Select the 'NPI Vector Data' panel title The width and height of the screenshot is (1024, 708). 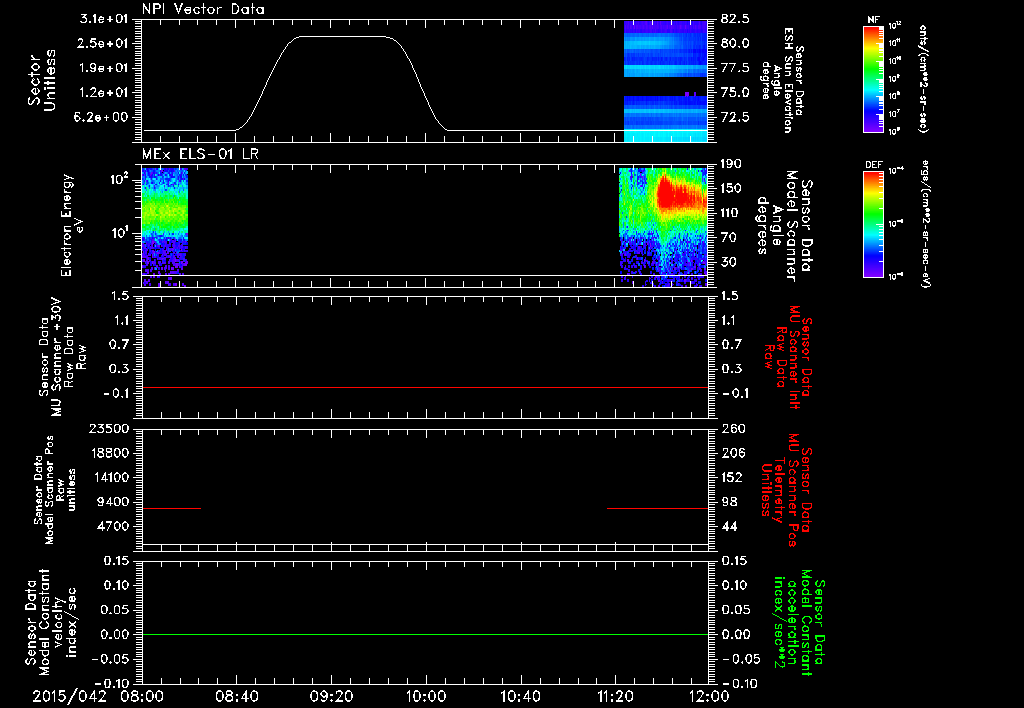coord(203,9)
